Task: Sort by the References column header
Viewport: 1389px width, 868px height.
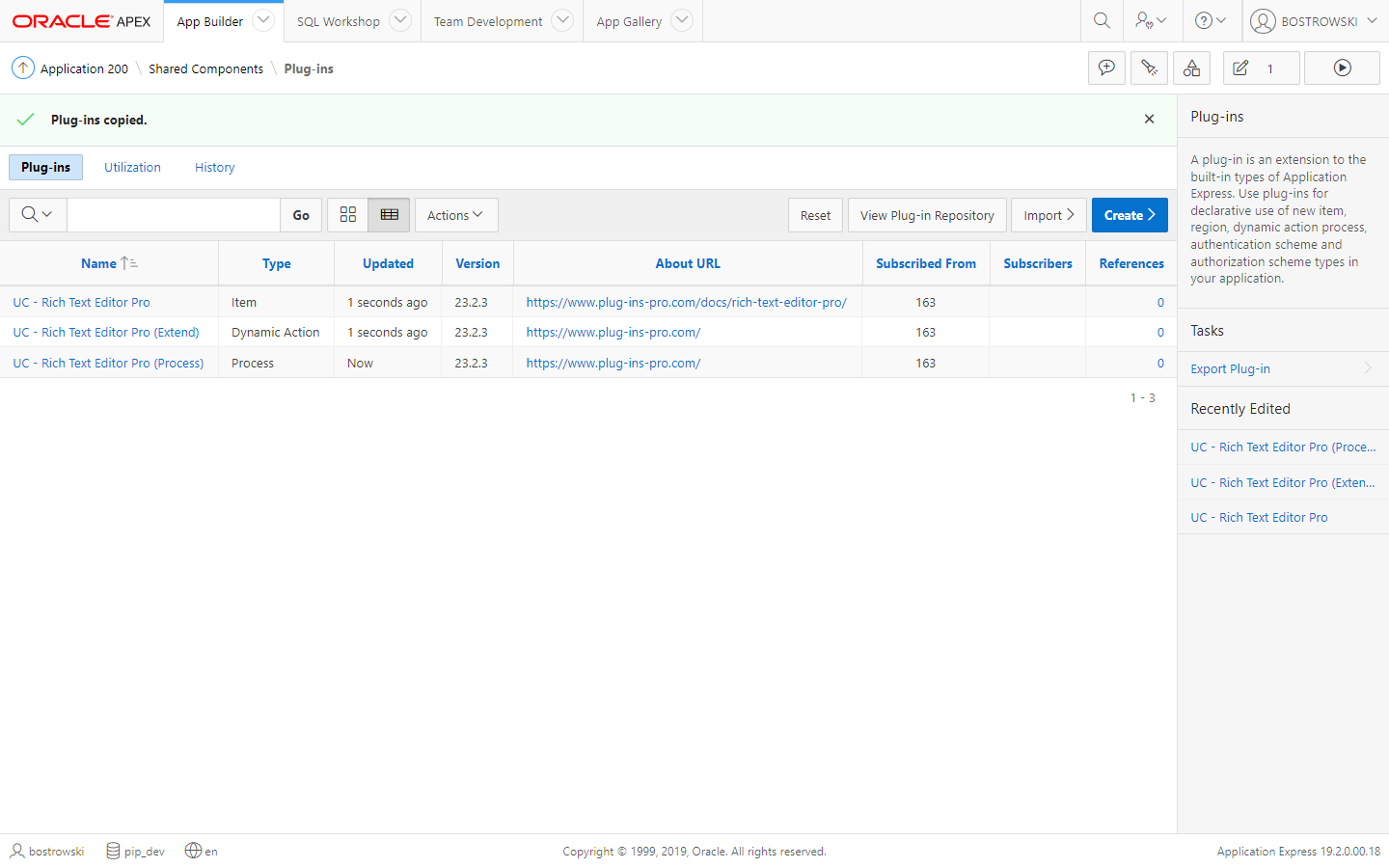Action: coord(1131,263)
